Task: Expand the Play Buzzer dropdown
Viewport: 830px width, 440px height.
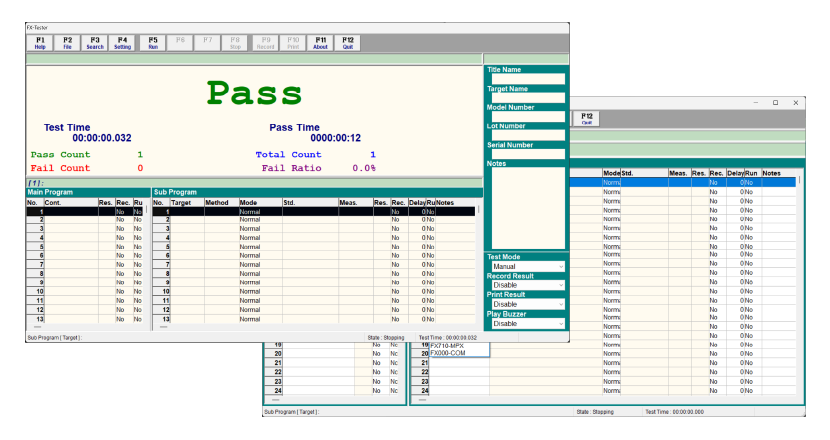Action: coord(526,324)
